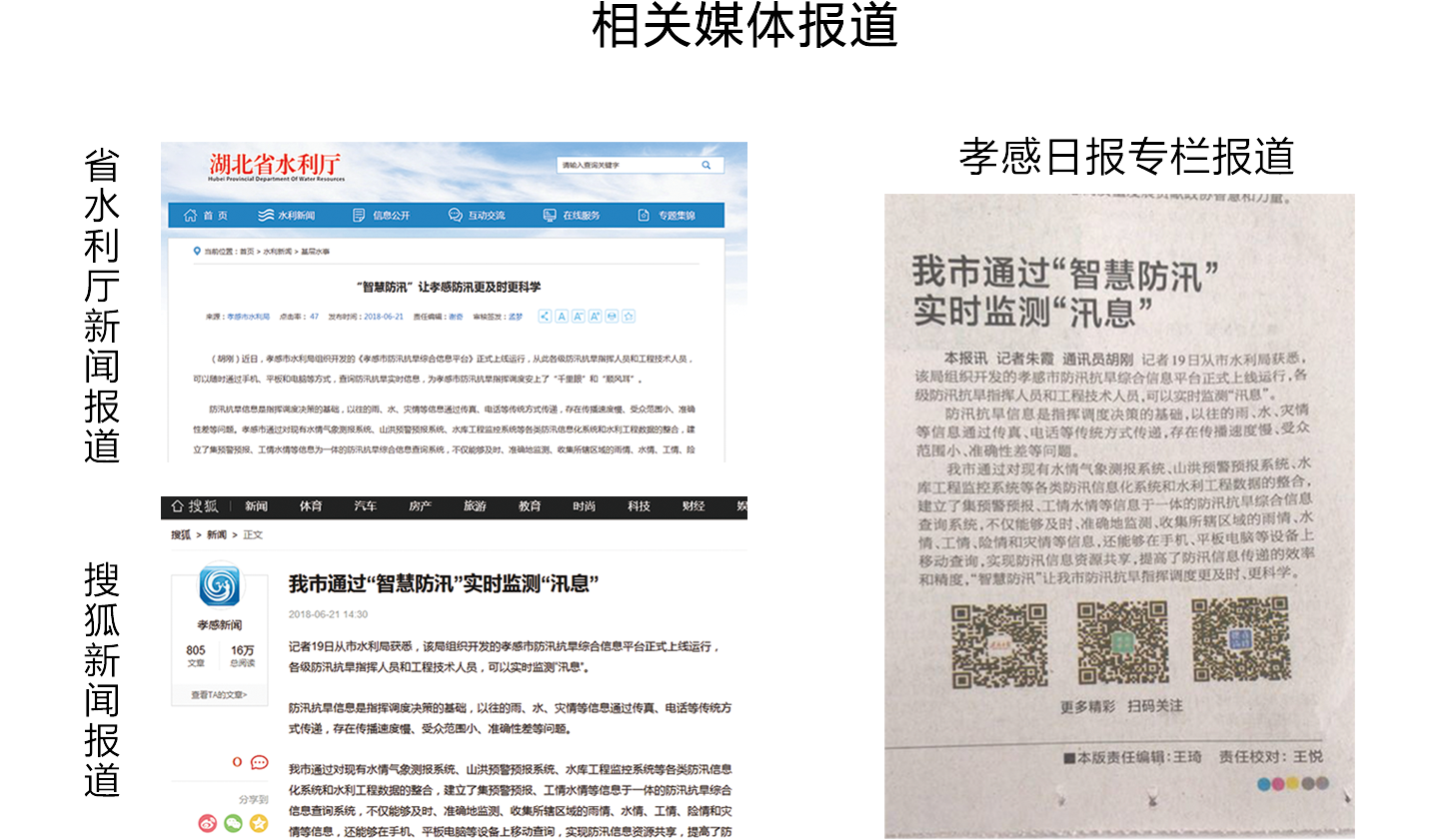Viewport: 1439px width, 840px height.
Task: Click the red comment bubble icon
Action: [259, 762]
